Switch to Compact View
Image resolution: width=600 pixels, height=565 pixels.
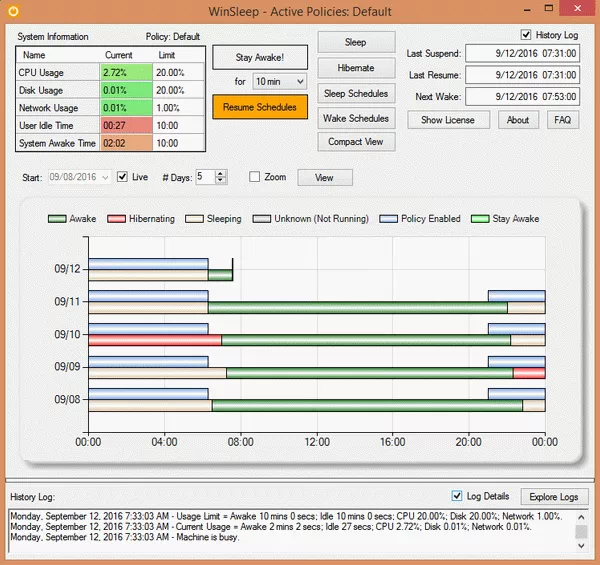[355, 142]
